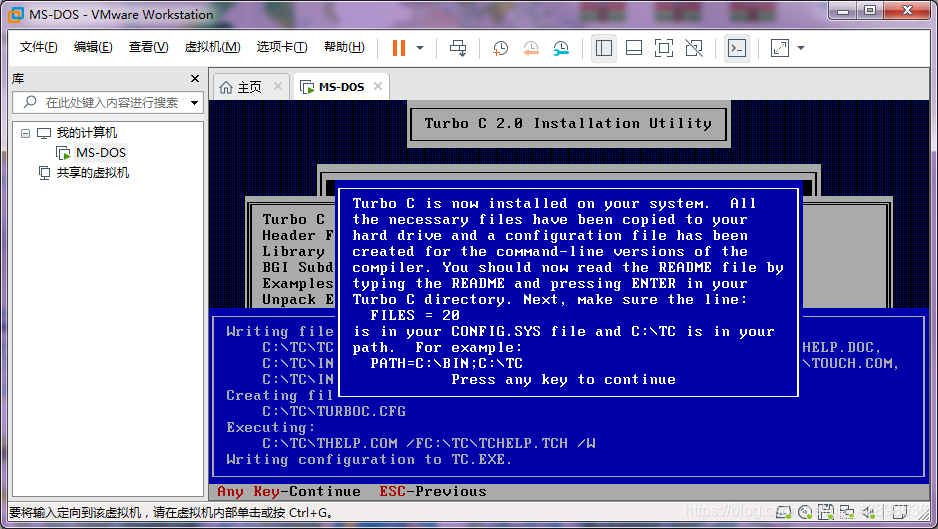Click the hard disk status icon
Image resolution: width=938 pixels, height=529 pixels.
click(x=783, y=512)
